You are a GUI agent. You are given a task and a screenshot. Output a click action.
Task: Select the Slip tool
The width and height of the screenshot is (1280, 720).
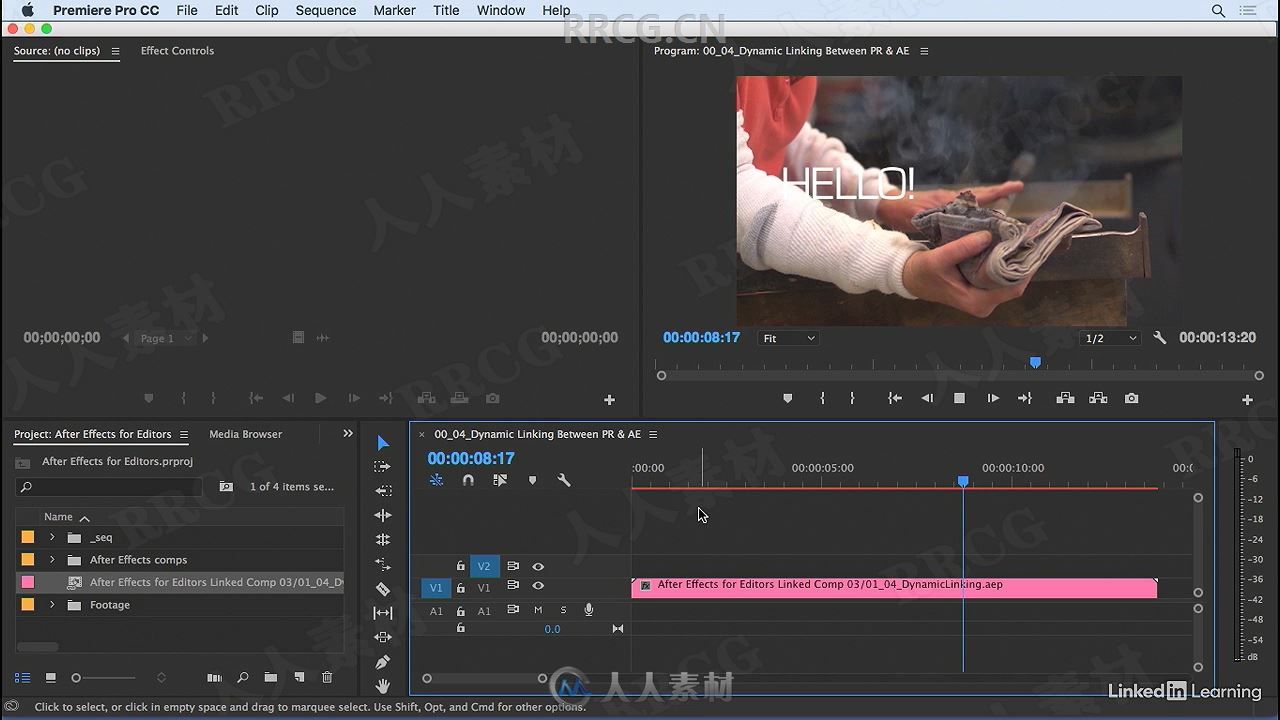(383, 613)
